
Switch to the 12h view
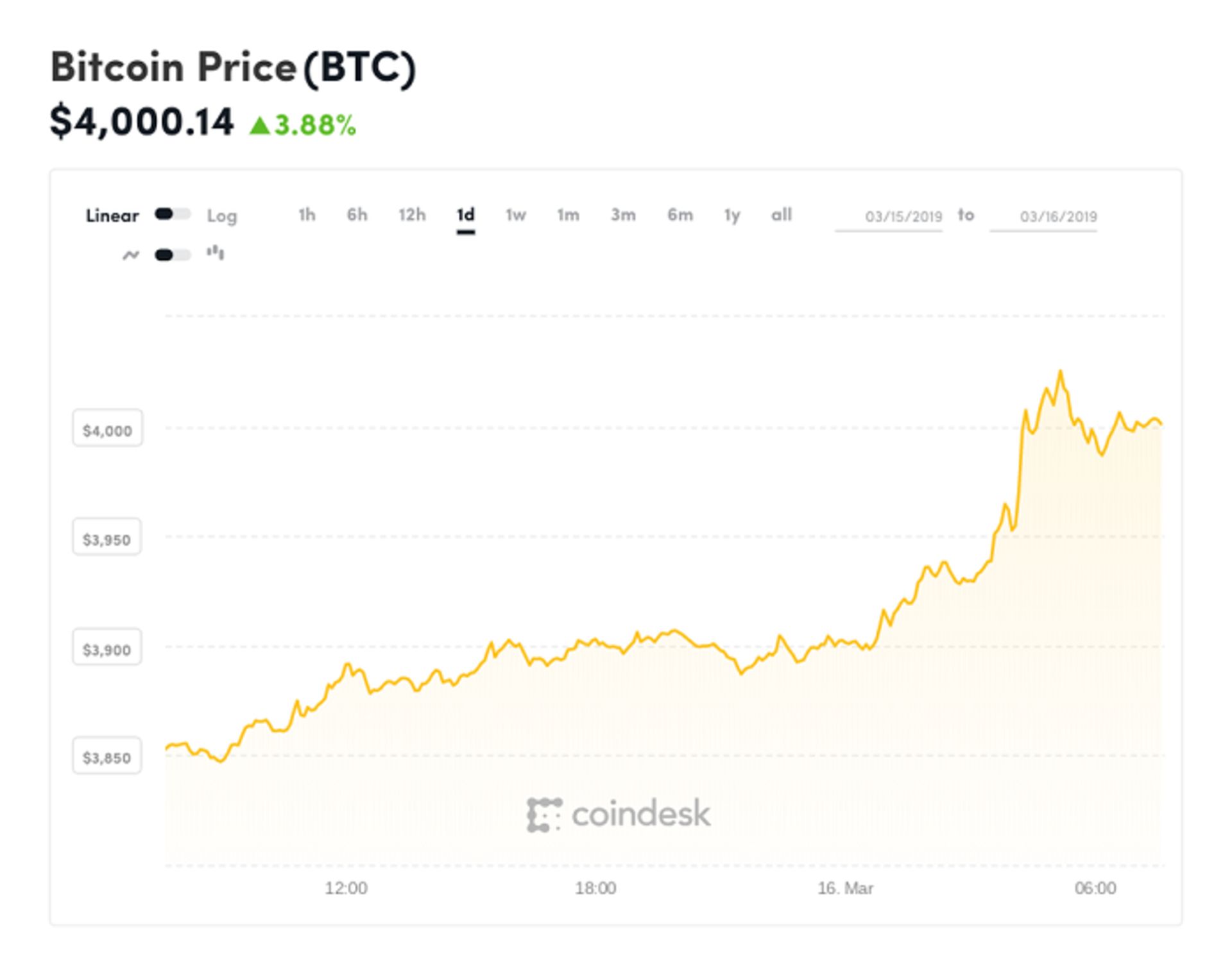[412, 216]
